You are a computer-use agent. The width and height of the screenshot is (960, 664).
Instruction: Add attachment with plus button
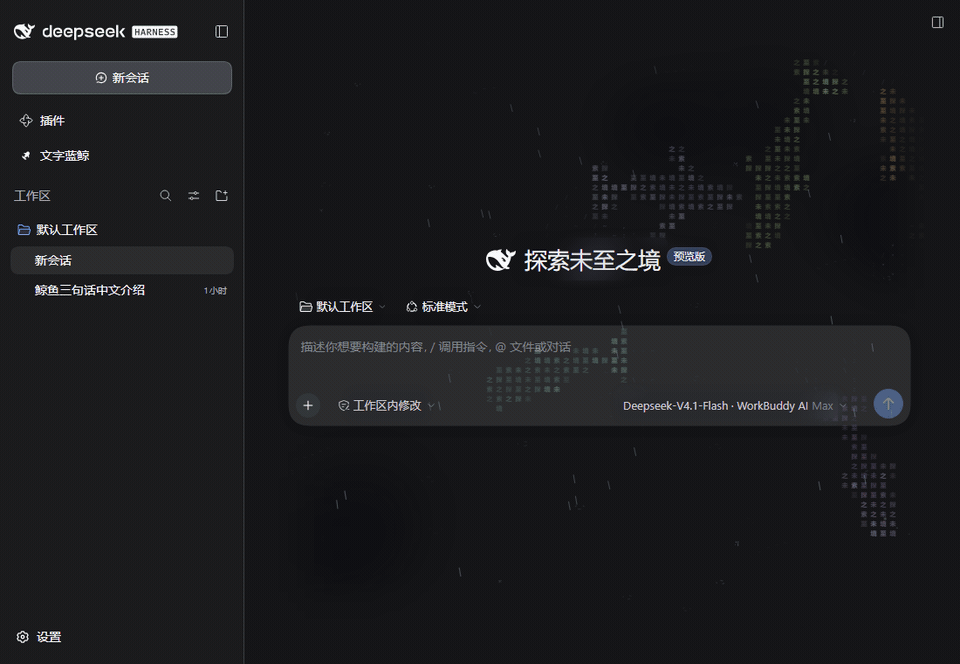(308, 405)
